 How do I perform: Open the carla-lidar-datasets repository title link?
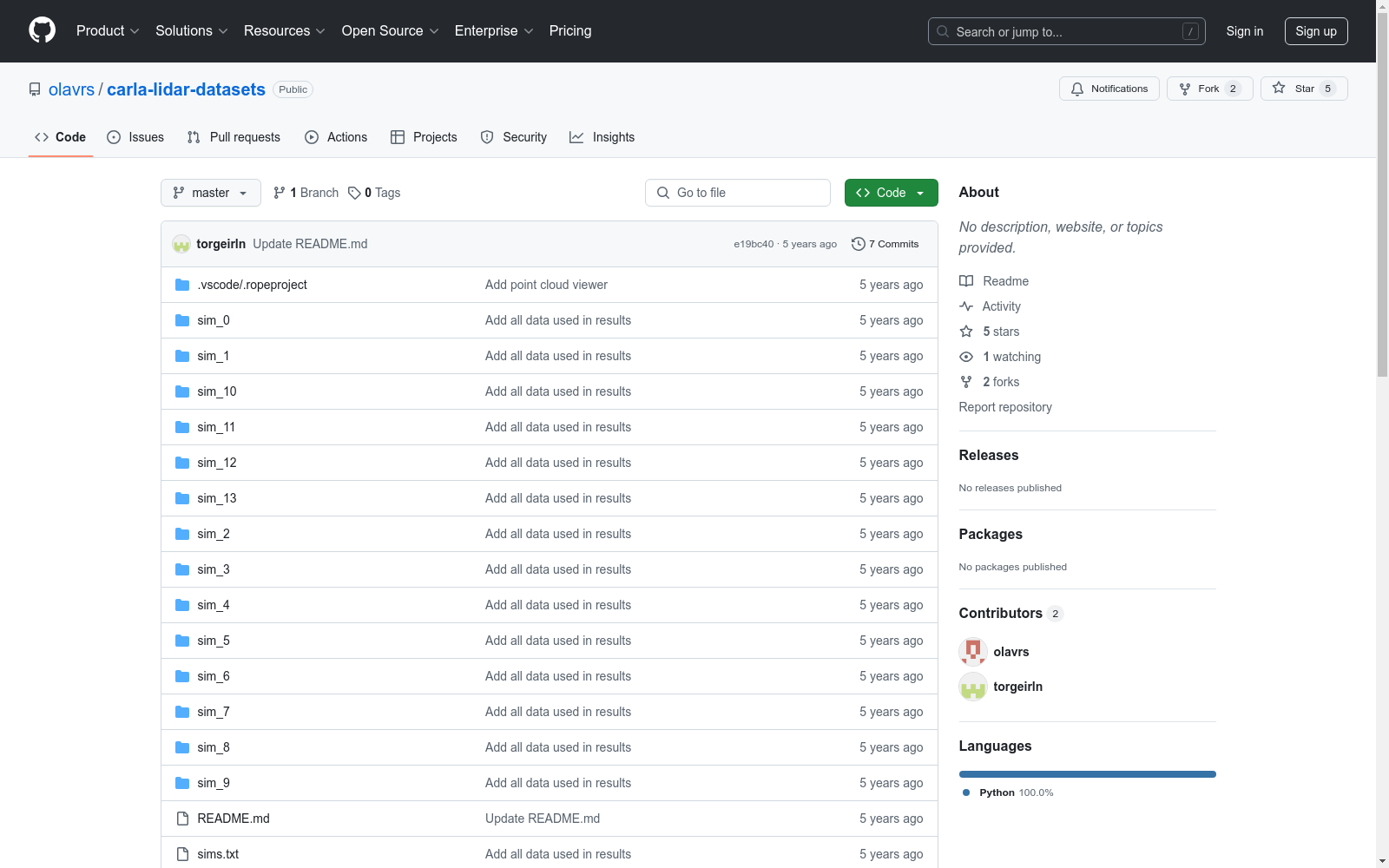[x=186, y=89]
